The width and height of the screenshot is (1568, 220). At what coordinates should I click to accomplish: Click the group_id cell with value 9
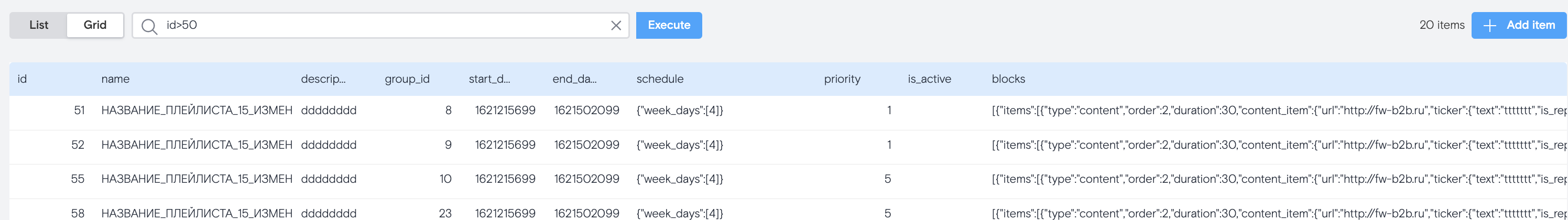[x=448, y=145]
